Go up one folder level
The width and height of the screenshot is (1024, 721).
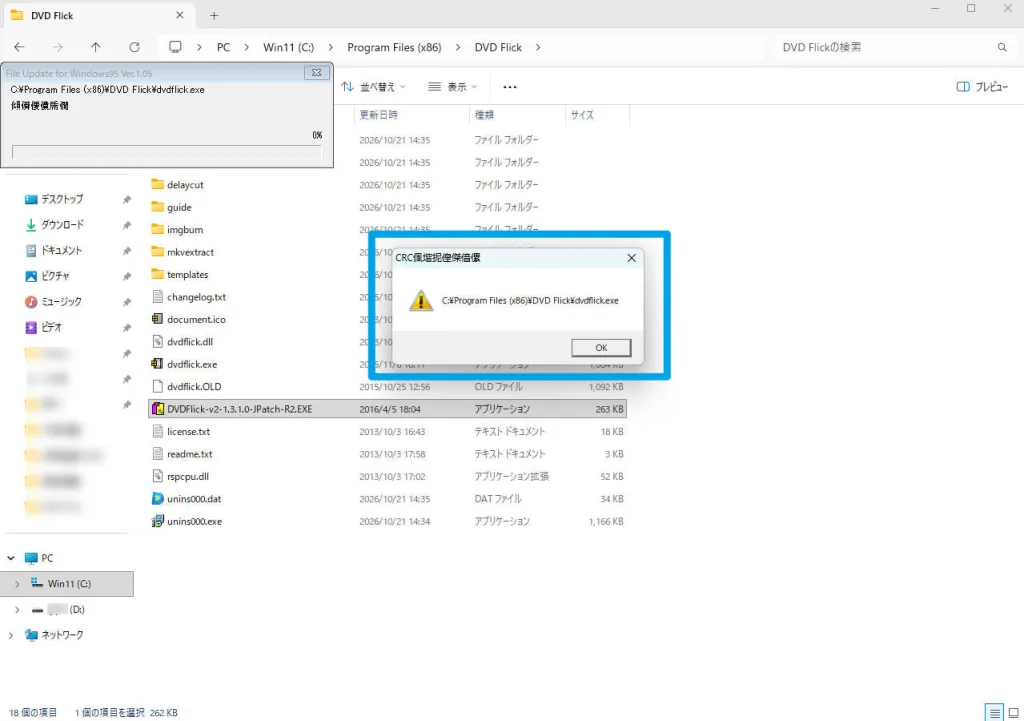point(96,47)
